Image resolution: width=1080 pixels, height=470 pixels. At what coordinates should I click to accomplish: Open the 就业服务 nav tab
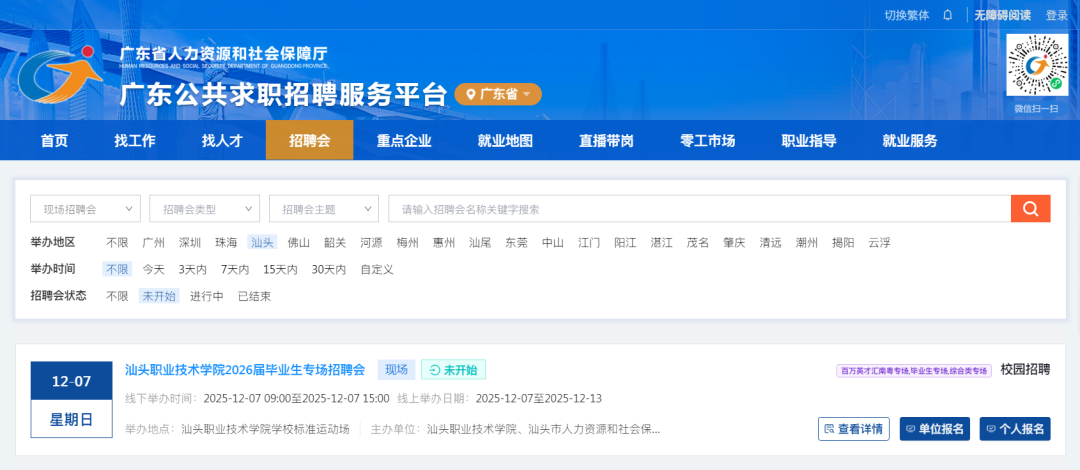910,141
